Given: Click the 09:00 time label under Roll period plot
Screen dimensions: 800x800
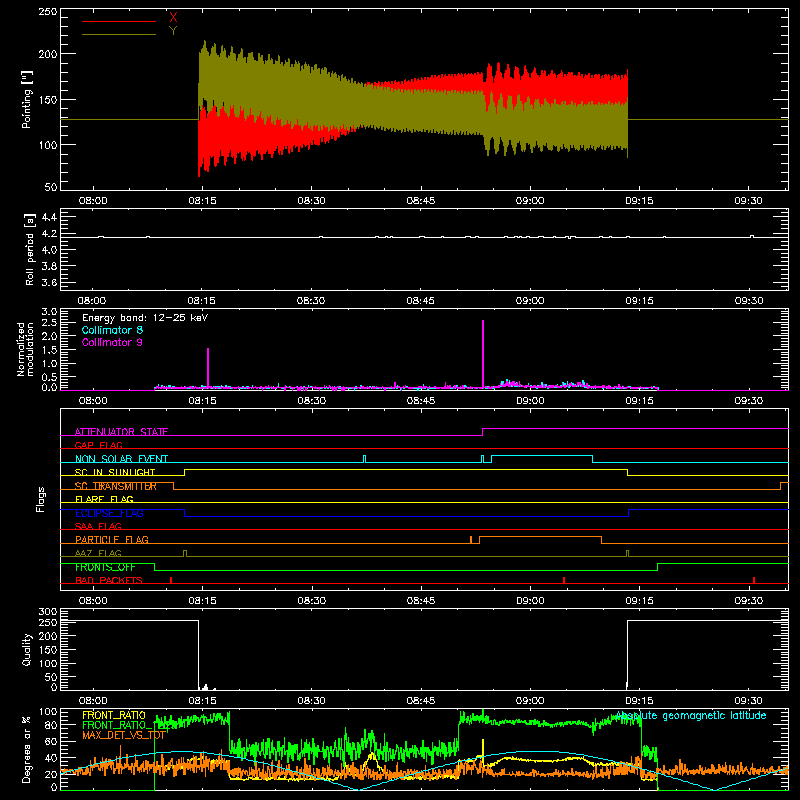Looking at the screenshot, I should 530,301.
